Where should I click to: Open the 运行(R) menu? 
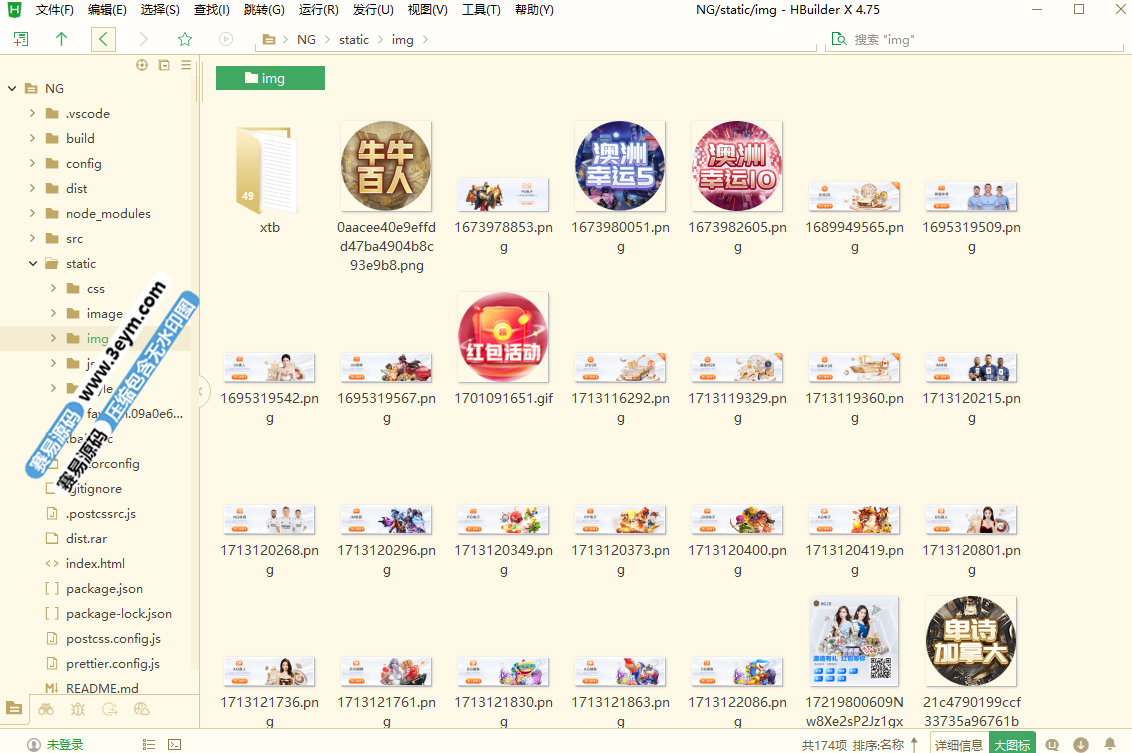(x=319, y=10)
